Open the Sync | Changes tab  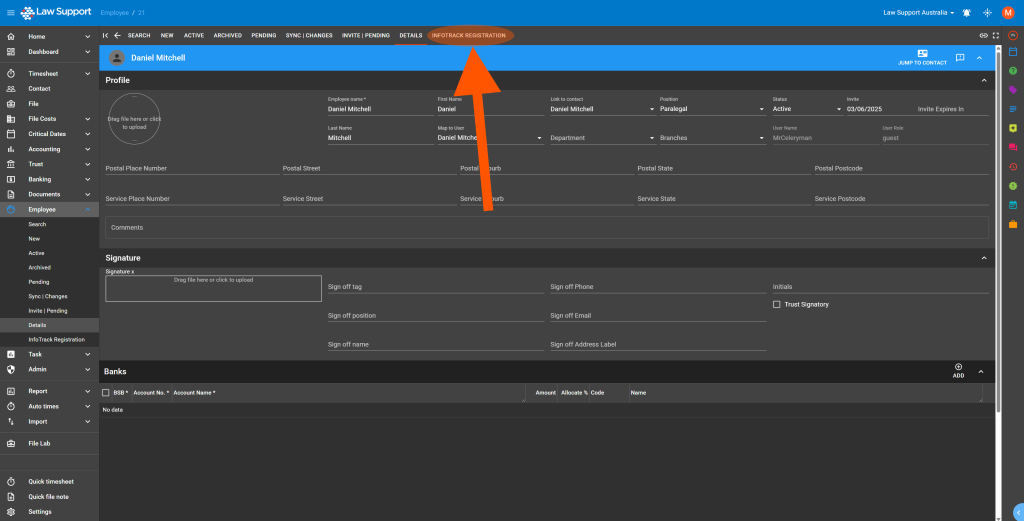click(309, 35)
